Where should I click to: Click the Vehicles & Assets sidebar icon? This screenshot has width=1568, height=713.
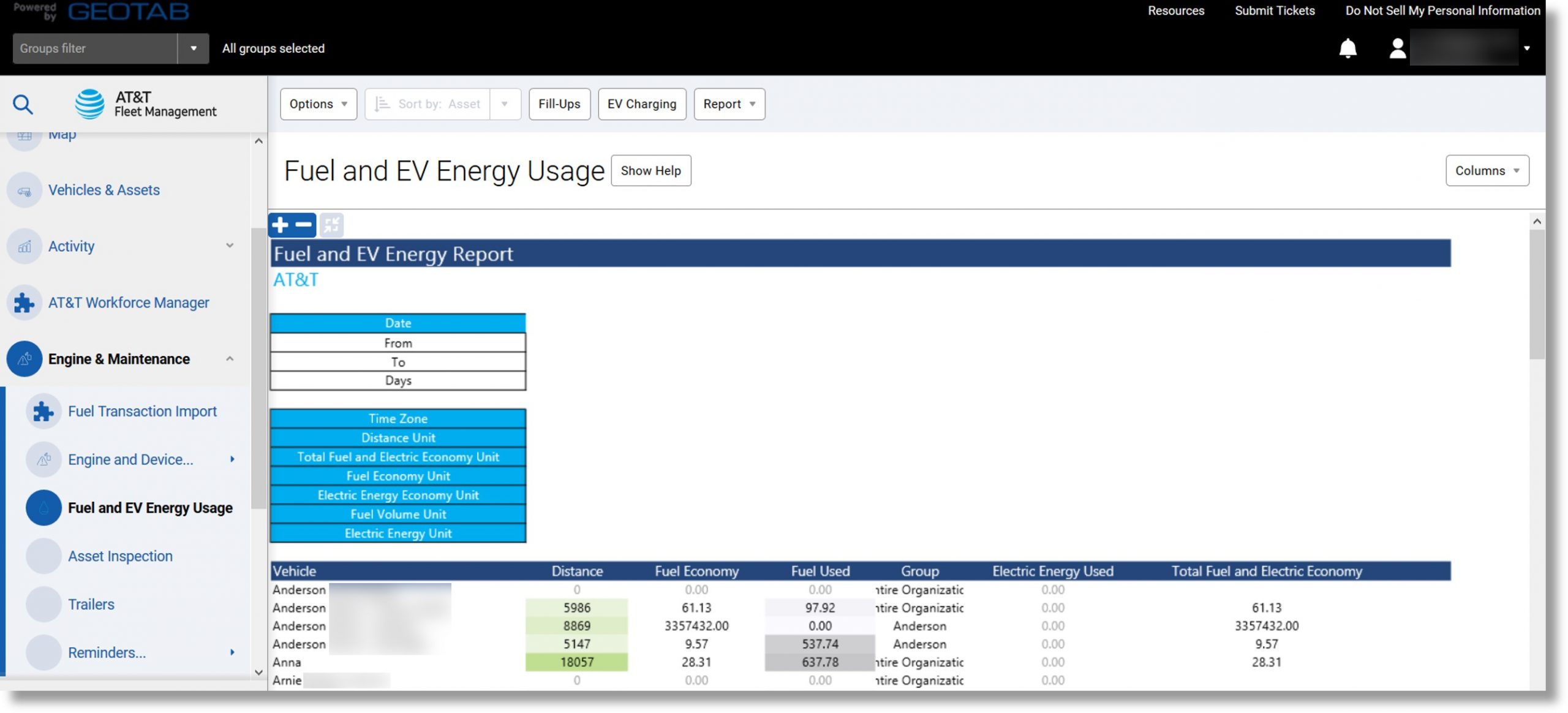(x=25, y=190)
